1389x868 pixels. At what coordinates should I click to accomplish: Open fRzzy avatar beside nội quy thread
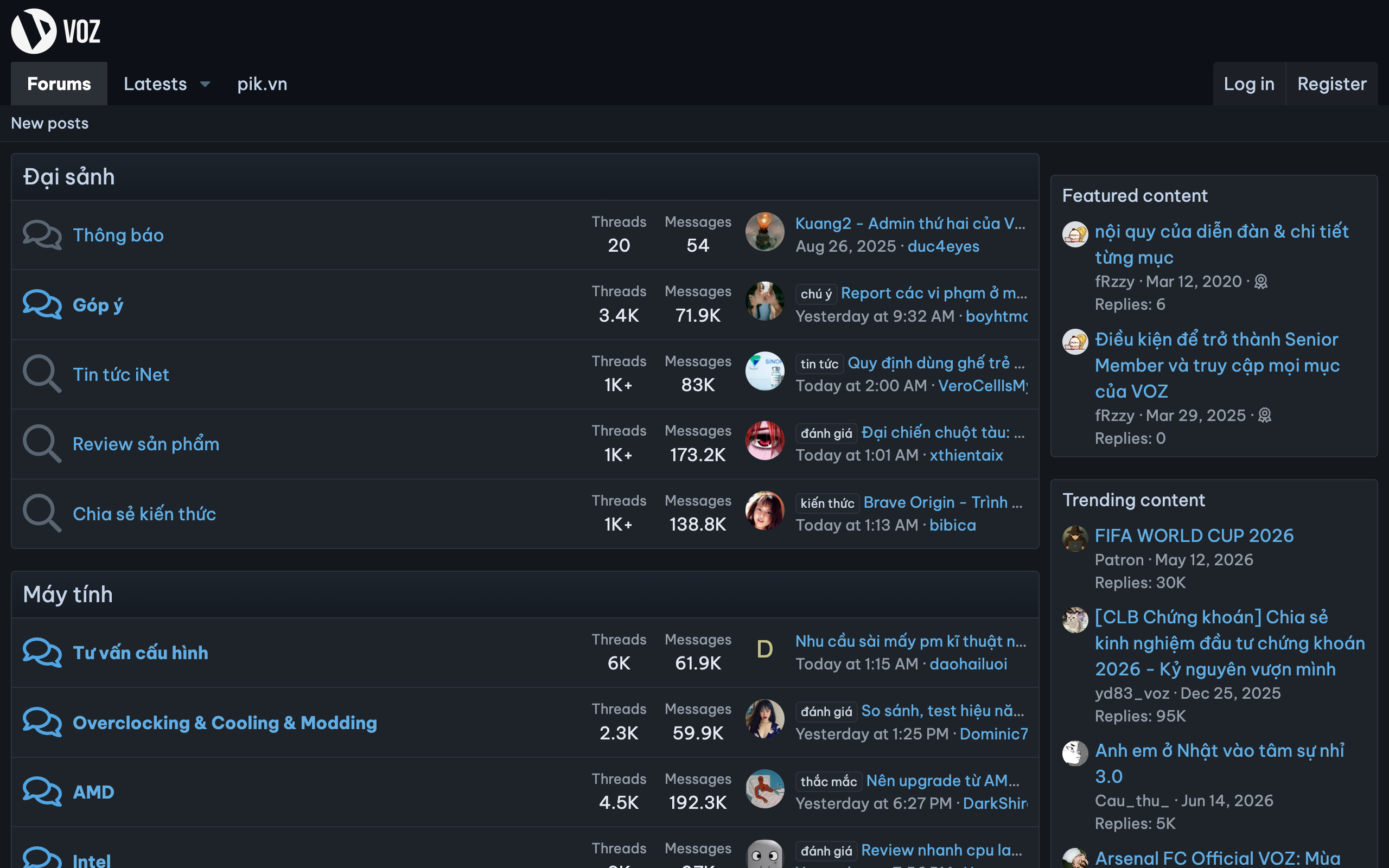tap(1075, 234)
